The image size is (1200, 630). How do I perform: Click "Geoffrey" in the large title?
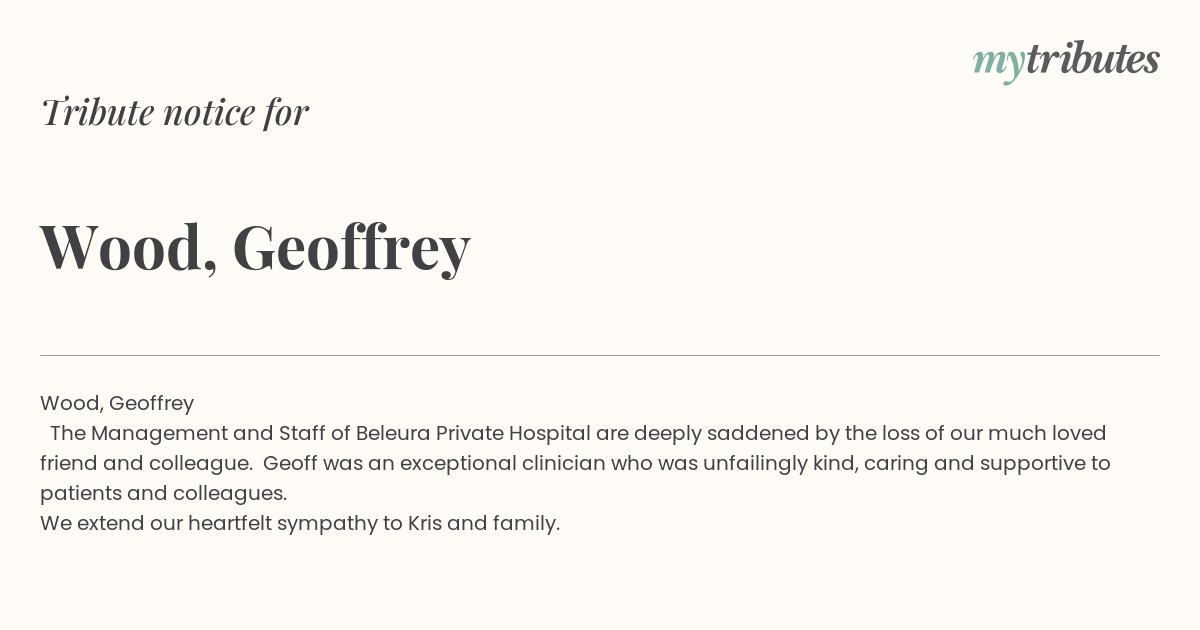pyautogui.click(x=351, y=248)
